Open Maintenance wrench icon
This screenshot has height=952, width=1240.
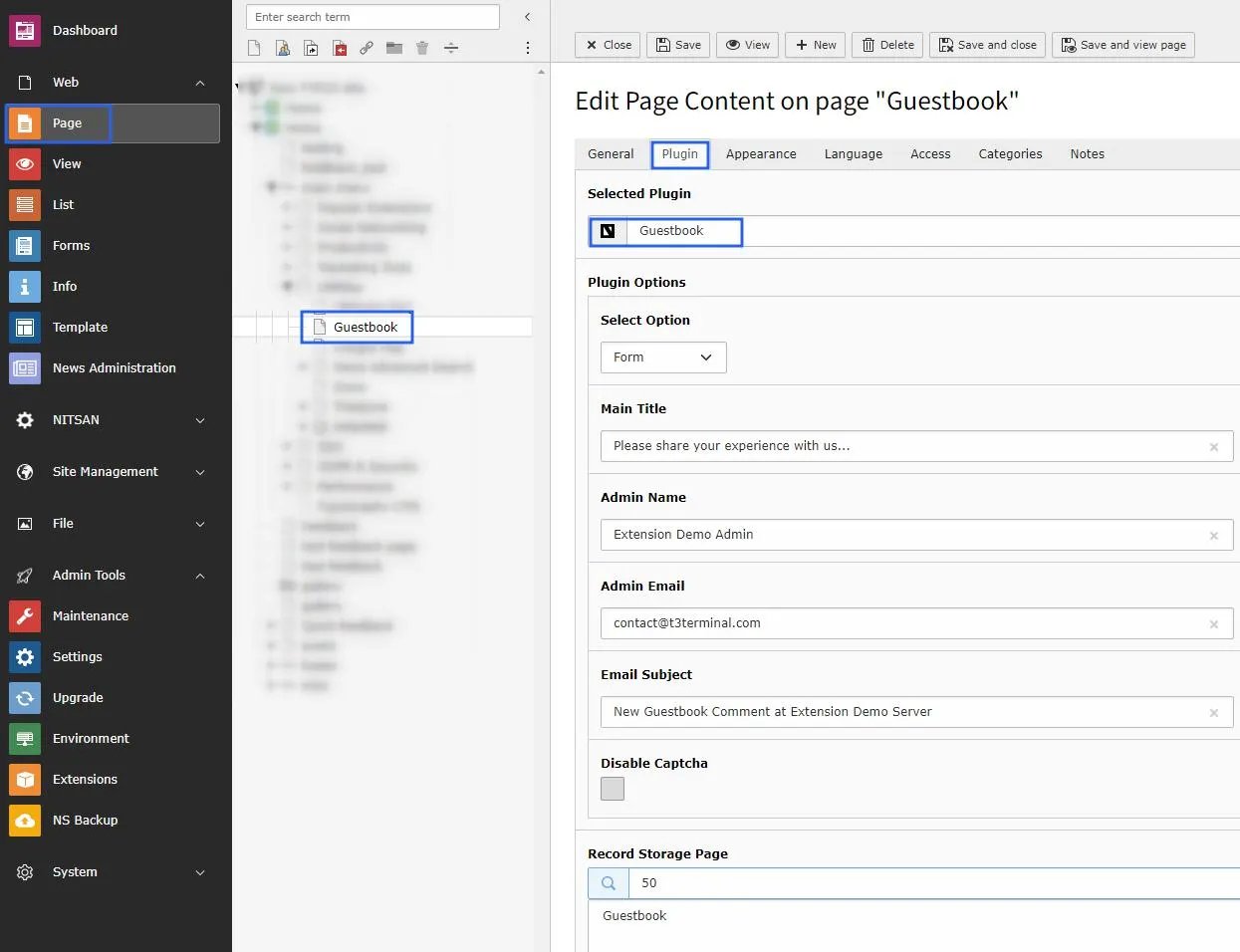click(x=25, y=616)
